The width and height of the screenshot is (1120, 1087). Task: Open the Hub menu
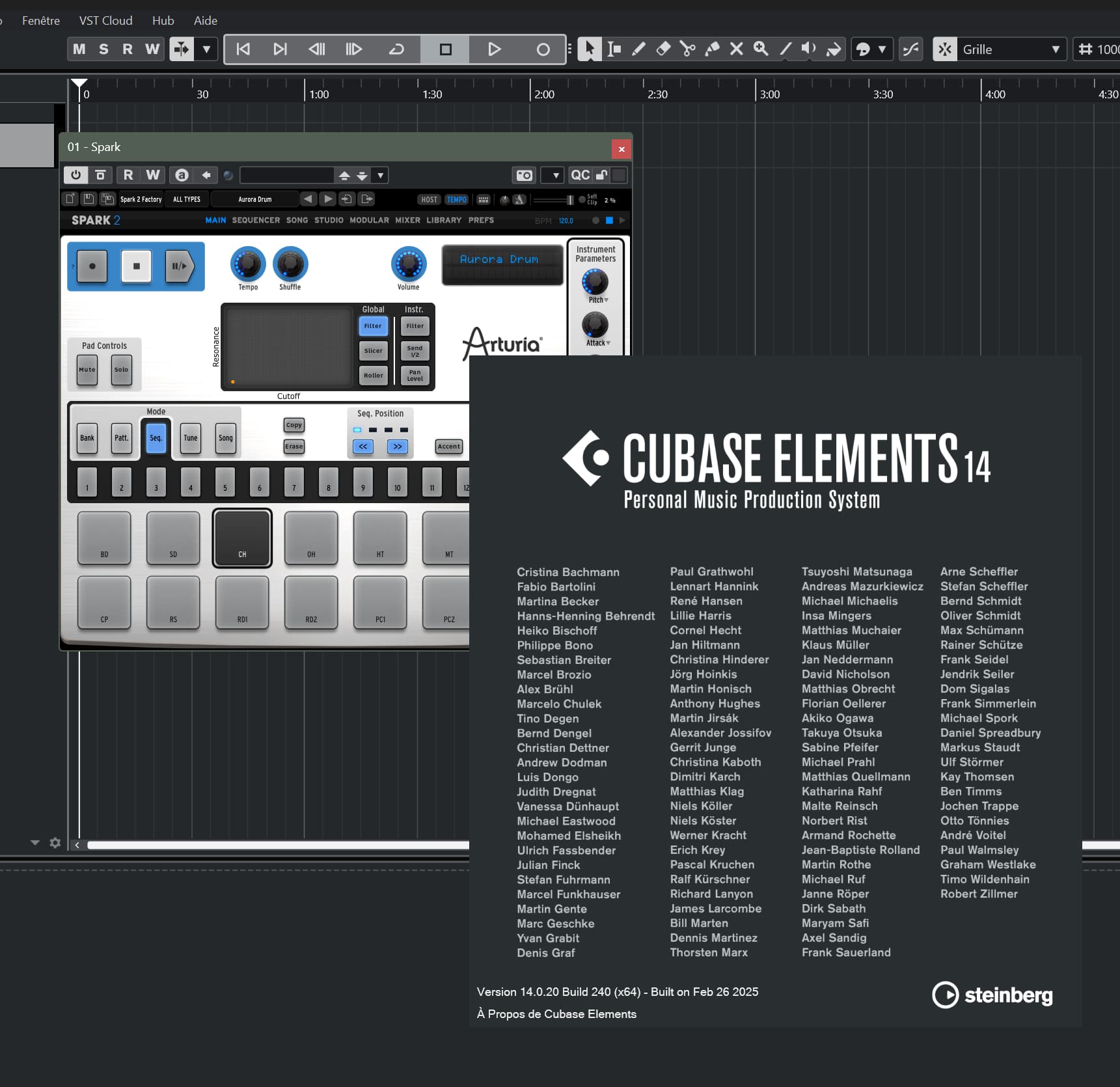pyautogui.click(x=163, y=20)
